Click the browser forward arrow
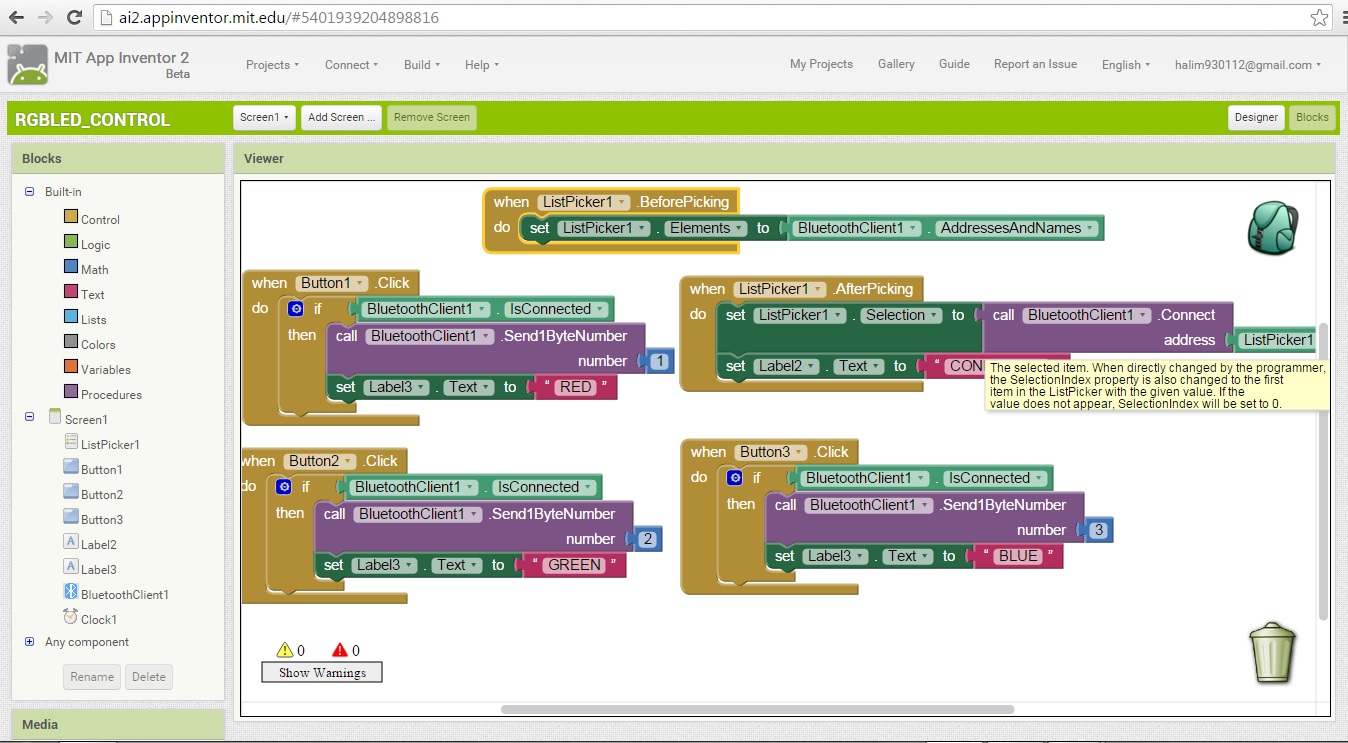 click(x=45, y=17)
